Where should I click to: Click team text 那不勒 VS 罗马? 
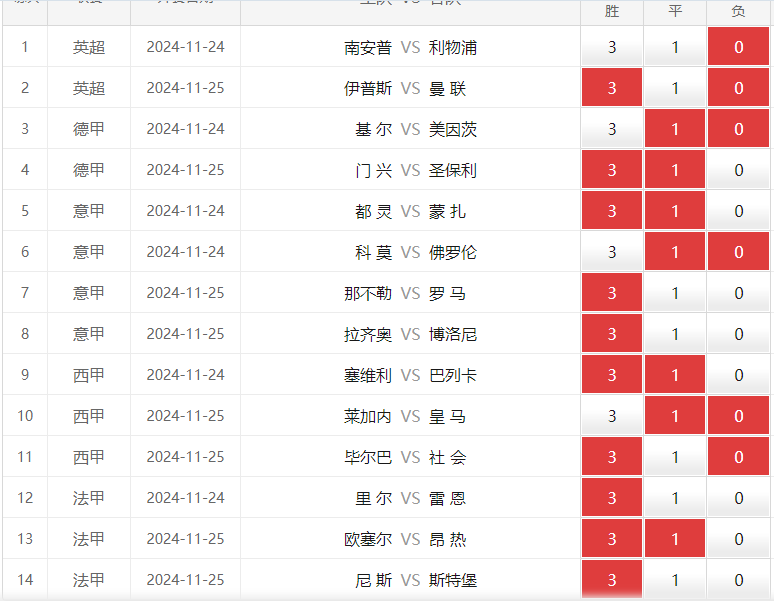click(x=405, y=293)
